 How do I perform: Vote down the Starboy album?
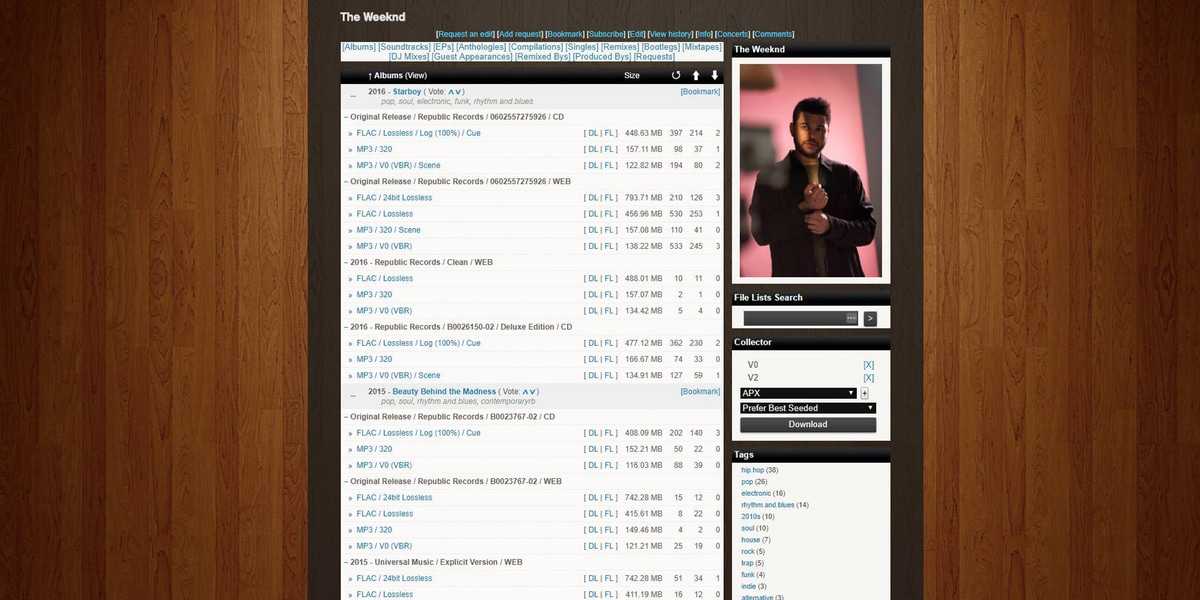[x=459, y=92]
